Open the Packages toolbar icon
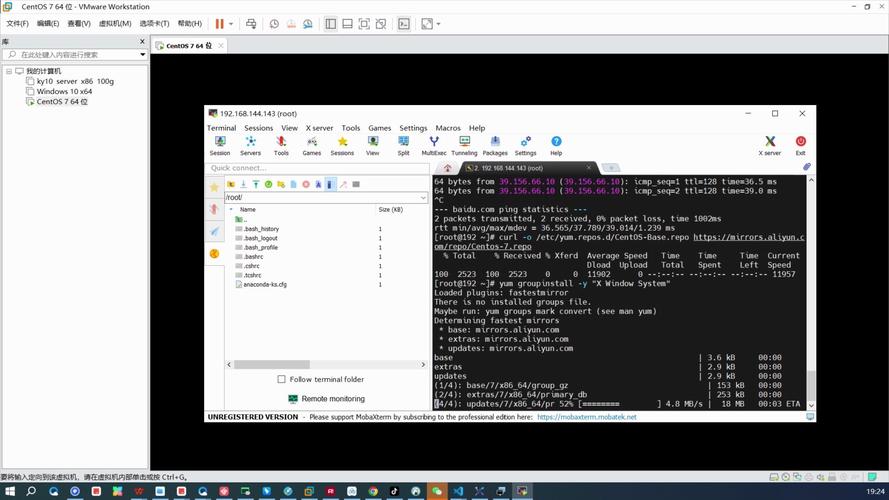Screen dimensions: 889x500 [495, 146]
